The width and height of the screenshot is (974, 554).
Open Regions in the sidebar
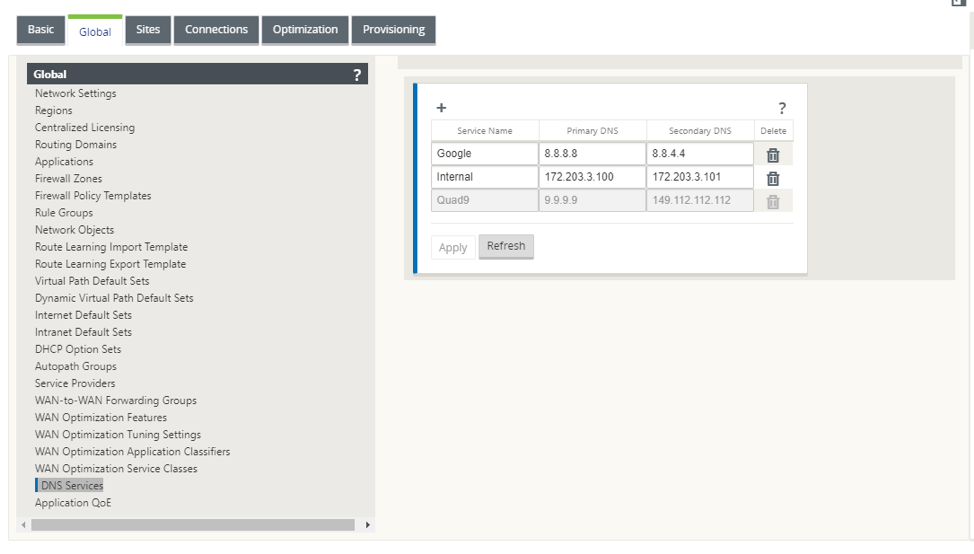(x=53, y=111)
